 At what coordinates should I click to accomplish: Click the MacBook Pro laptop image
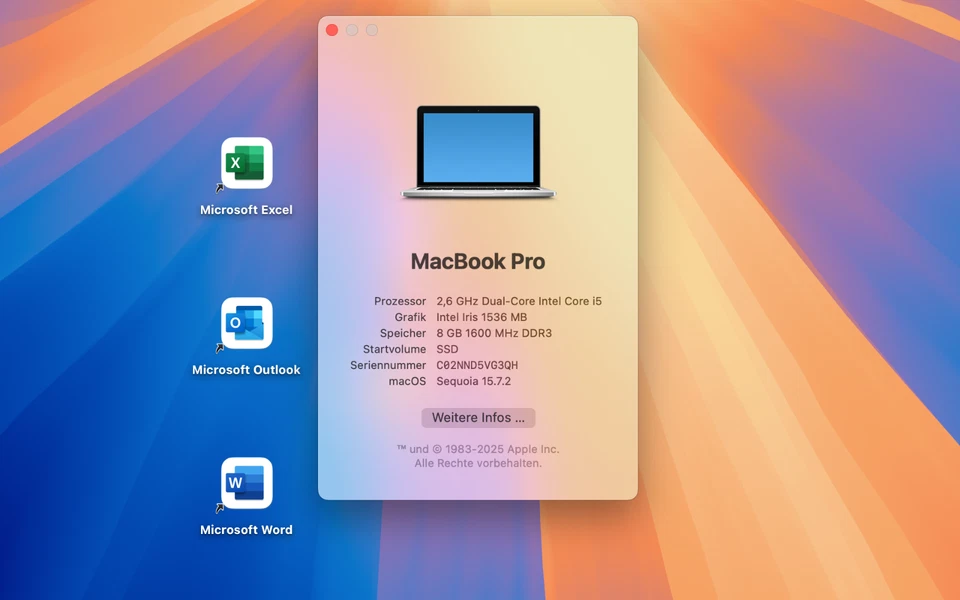coord(478,150)
